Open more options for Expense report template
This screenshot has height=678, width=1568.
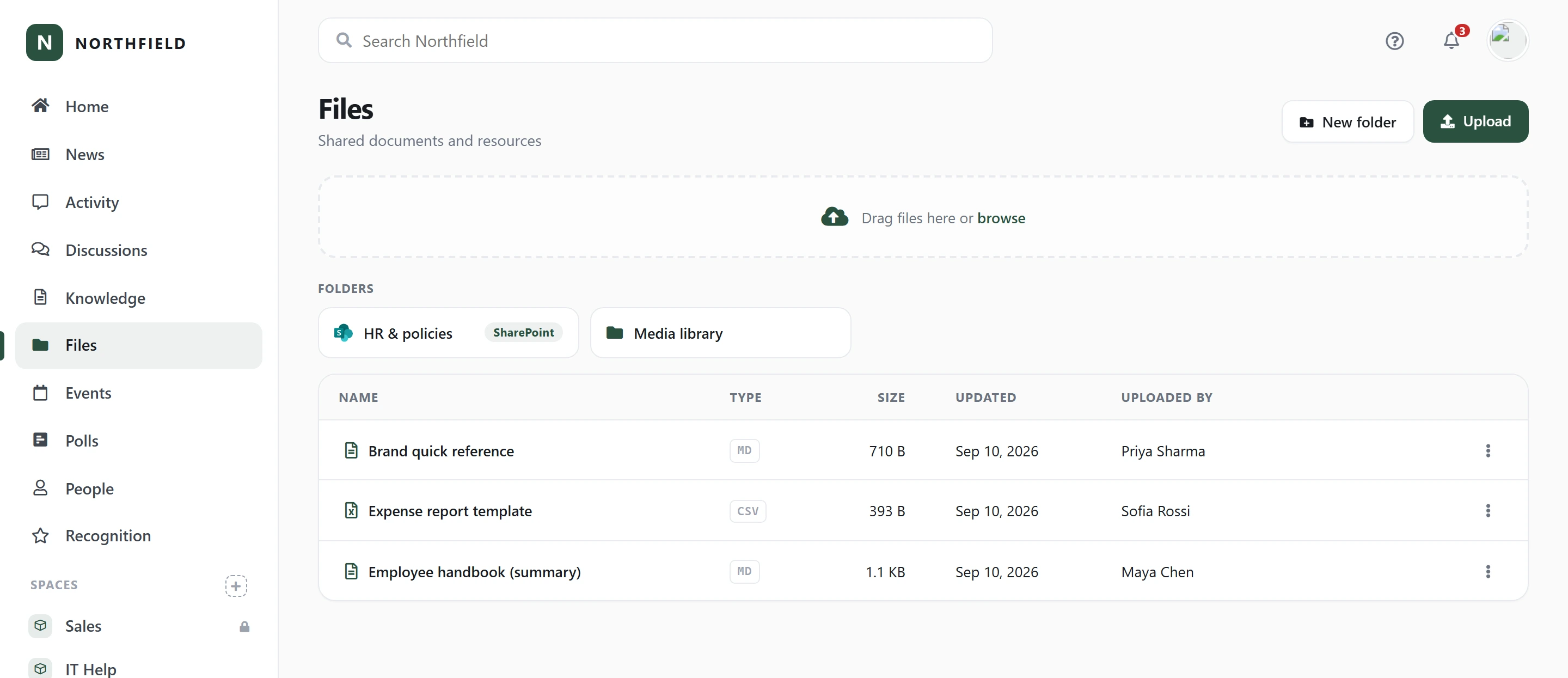pos(1487,511)
